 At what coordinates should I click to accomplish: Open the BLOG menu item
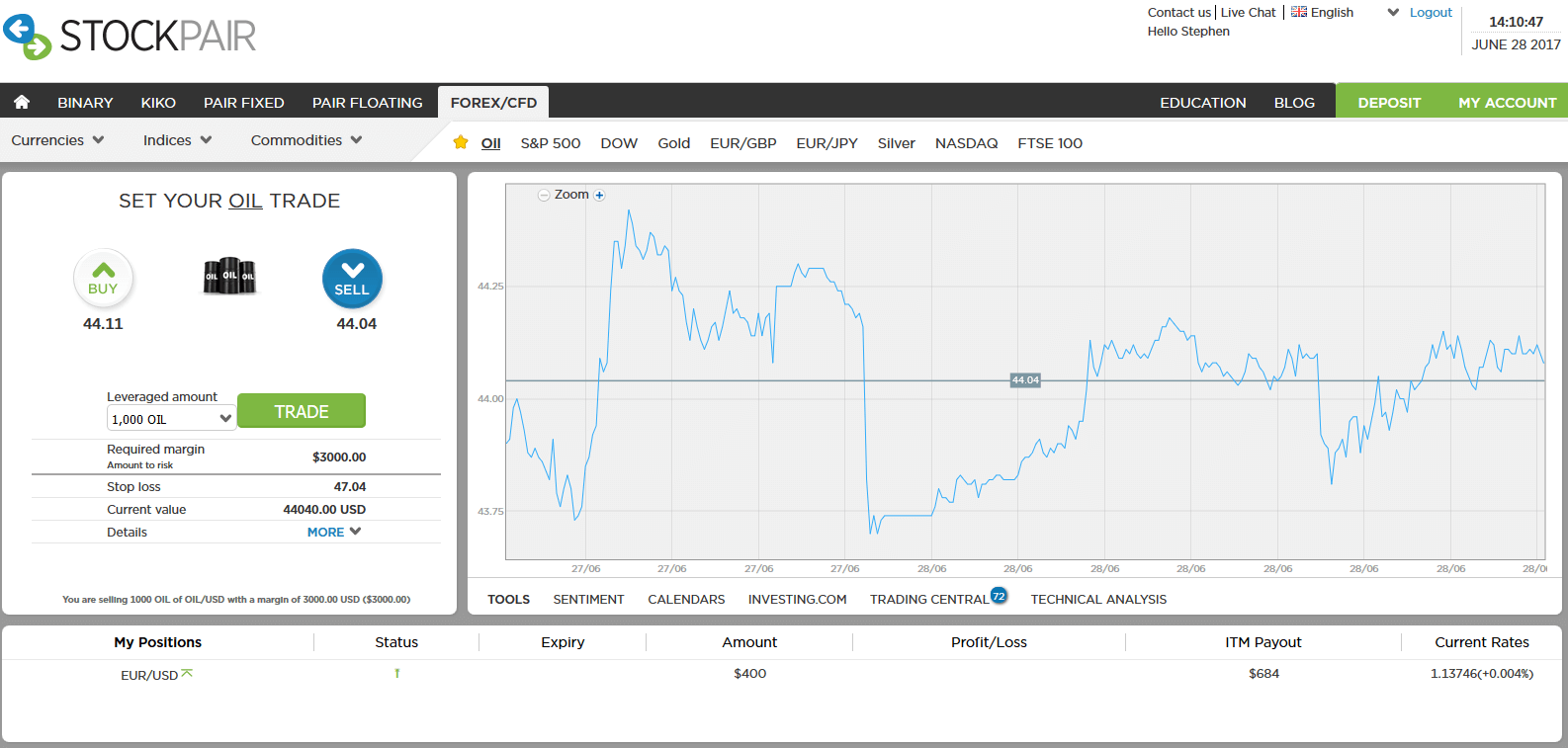point(1294,103)
